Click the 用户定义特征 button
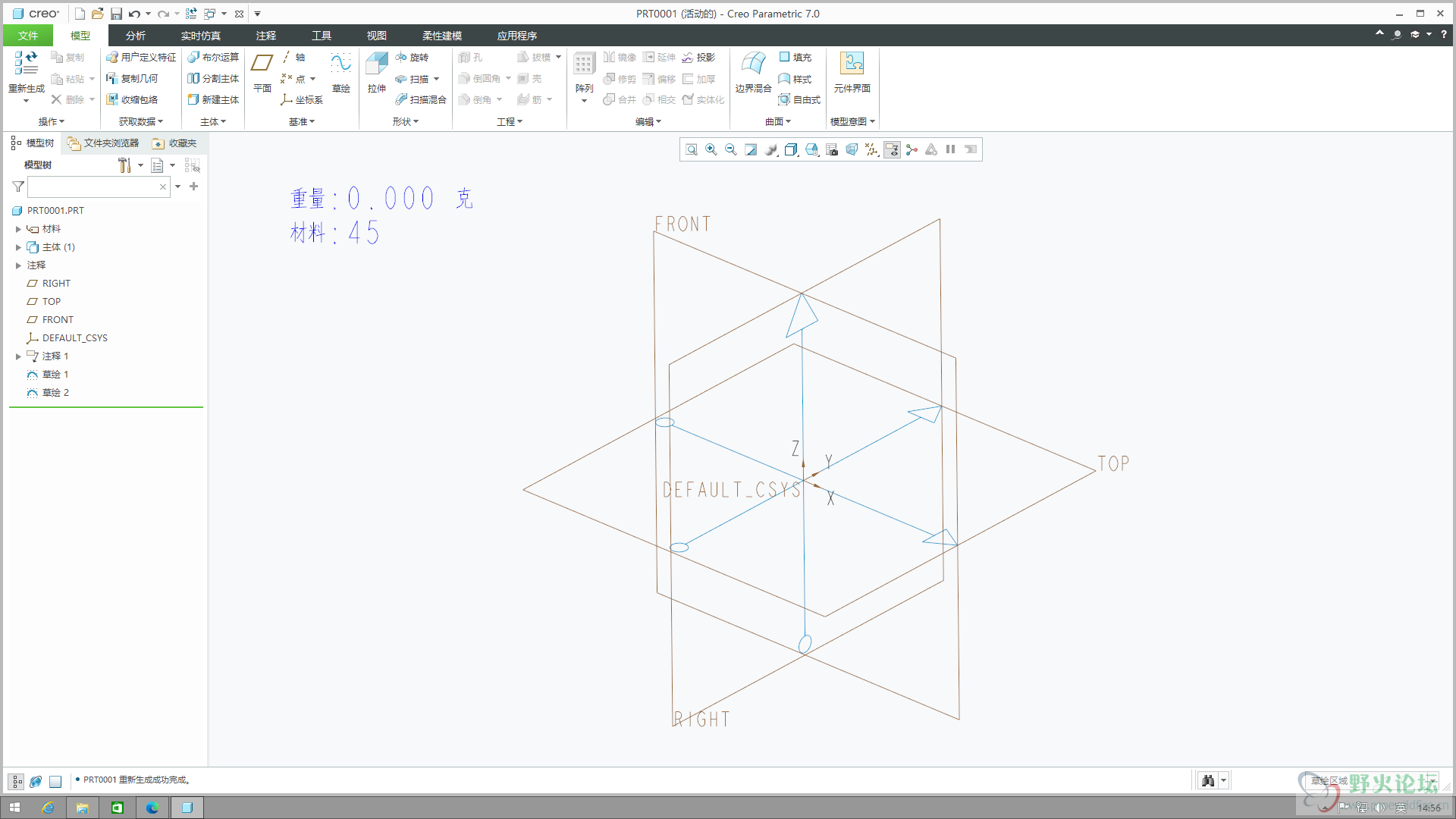 (x=141, y=57)
